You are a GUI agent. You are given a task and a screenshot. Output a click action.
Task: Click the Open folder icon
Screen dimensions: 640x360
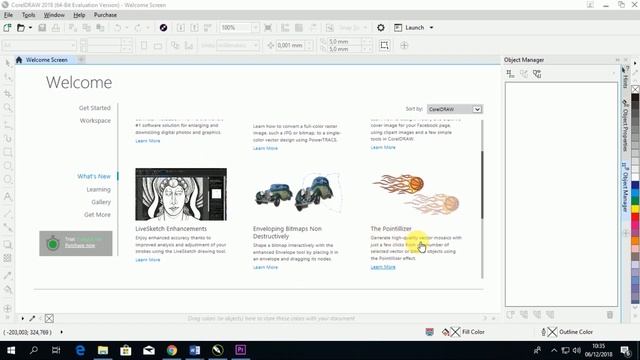click(x=20, y=28)
